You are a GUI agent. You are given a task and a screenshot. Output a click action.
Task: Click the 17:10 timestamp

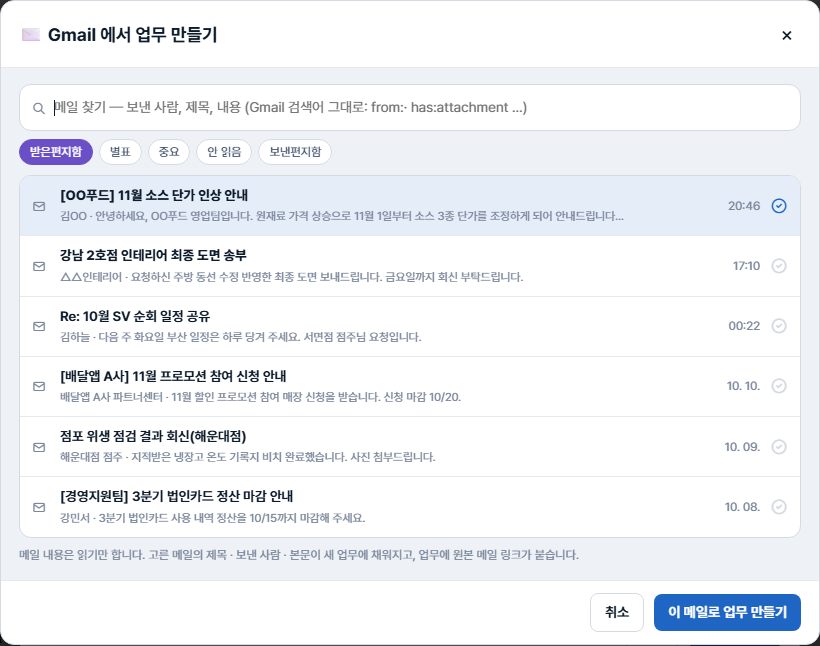[x=746, y=266]
